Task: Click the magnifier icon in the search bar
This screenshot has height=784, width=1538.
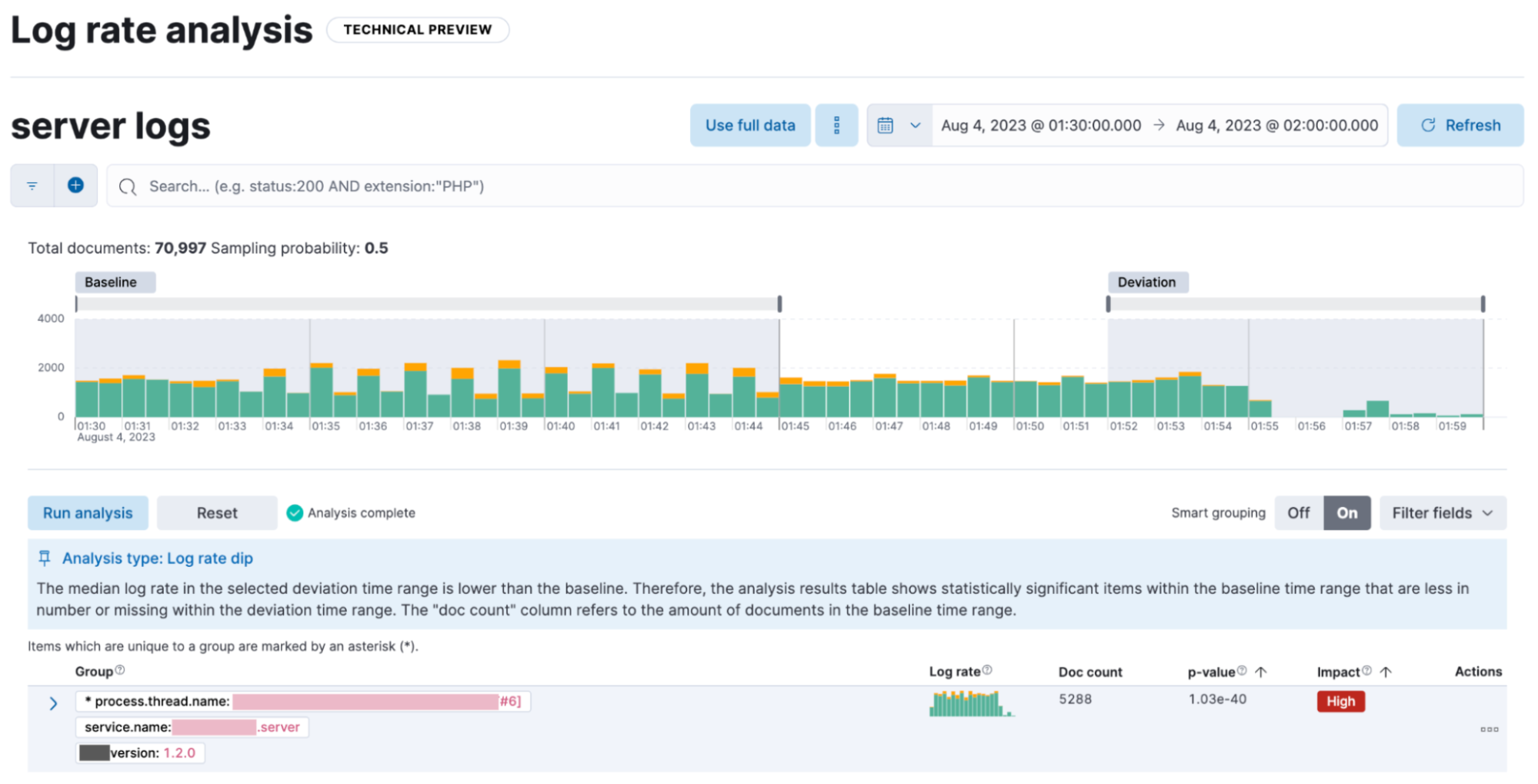Action: click(x=128, y=185)
